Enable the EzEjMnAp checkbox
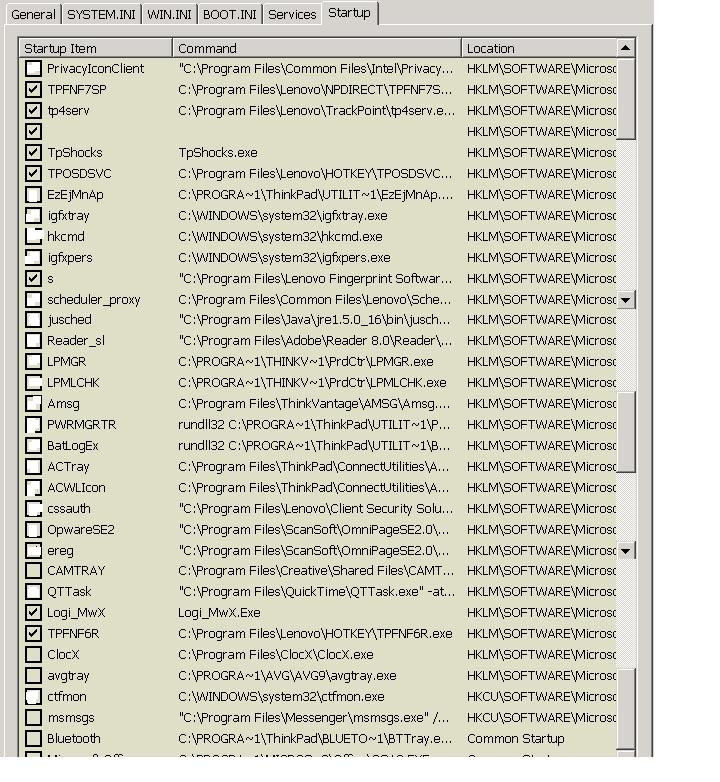The height and width of the screenshot is (782, 720). 33,194
